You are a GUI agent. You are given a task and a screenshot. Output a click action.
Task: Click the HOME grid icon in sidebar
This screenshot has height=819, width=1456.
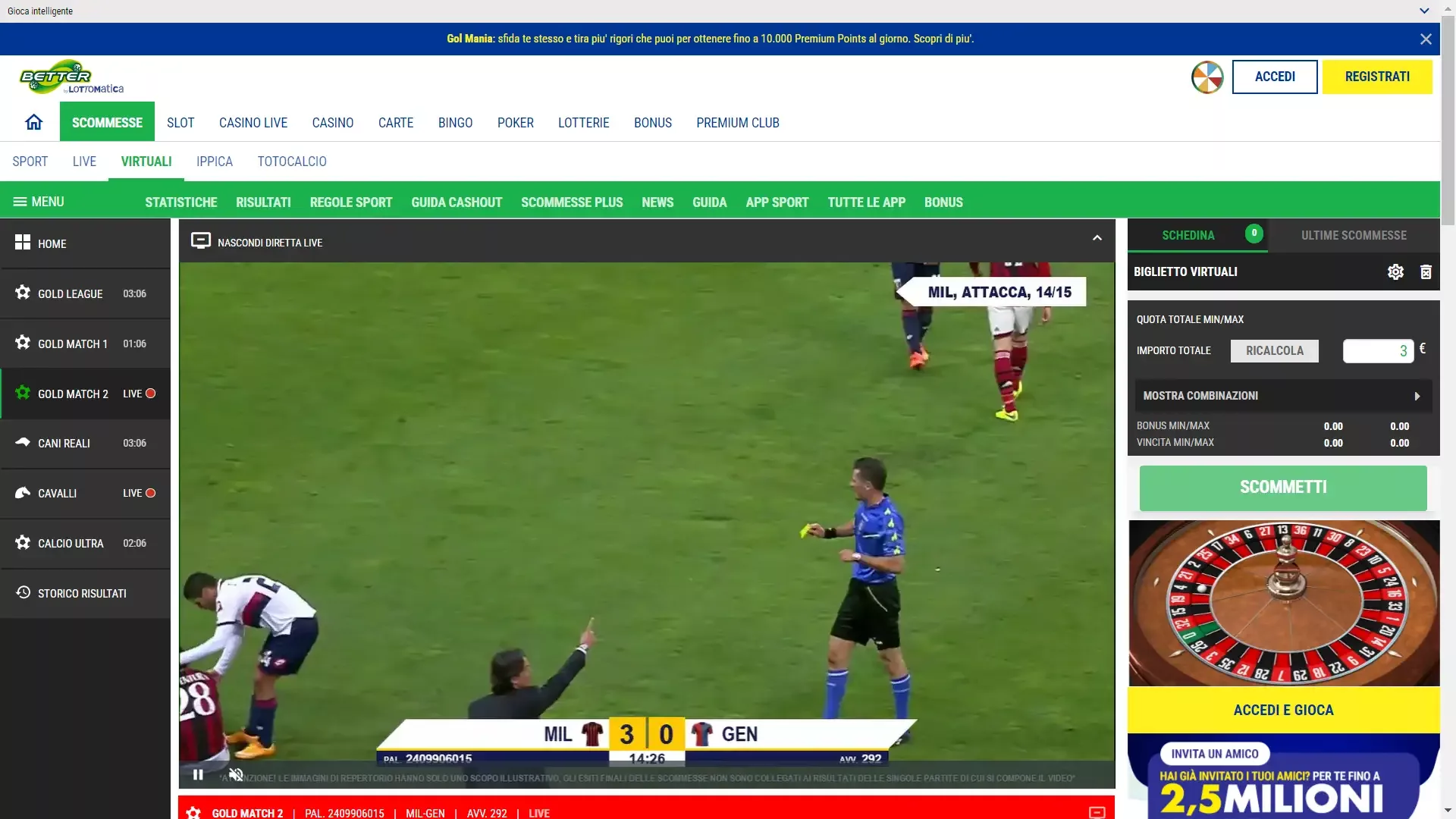[23, 243]
